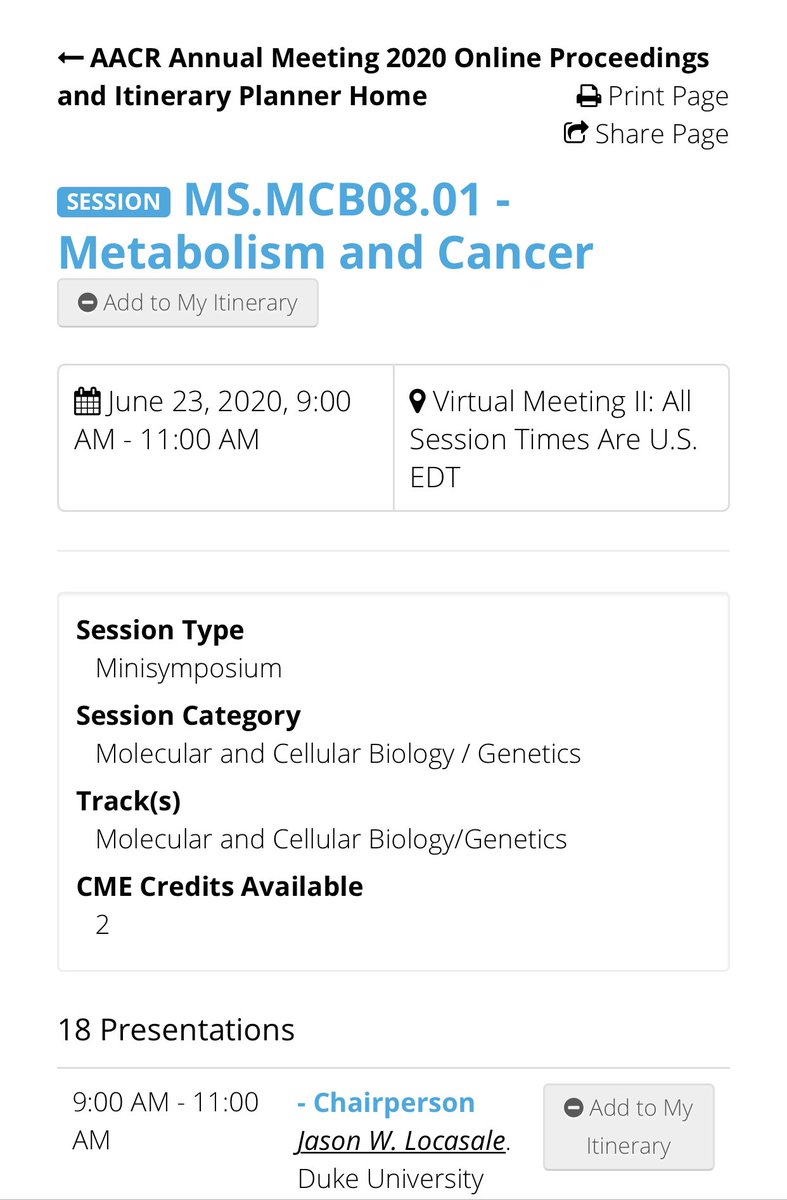Click the Chairperson presentation heading

pos(386,1103)
